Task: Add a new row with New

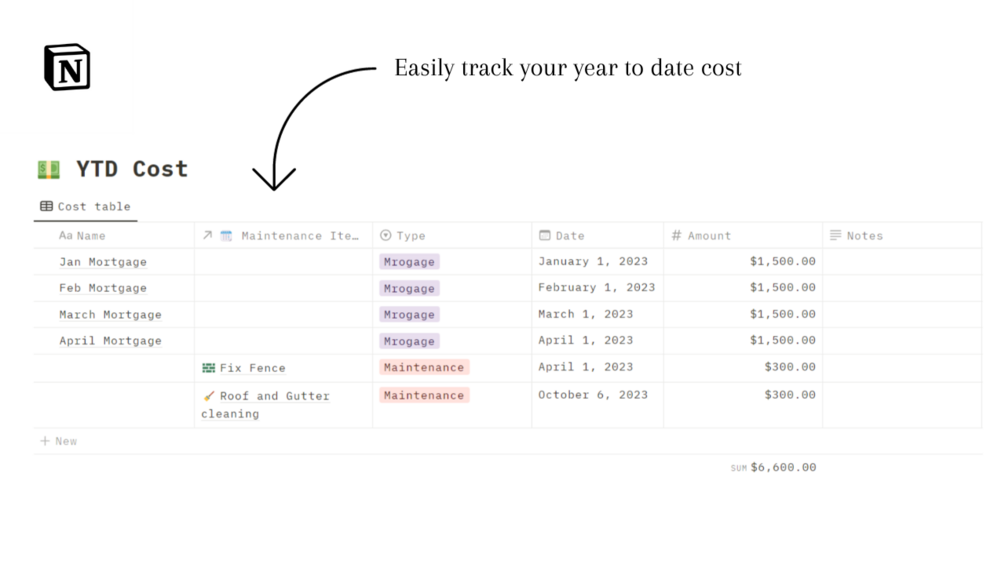Action: (58, 441)
